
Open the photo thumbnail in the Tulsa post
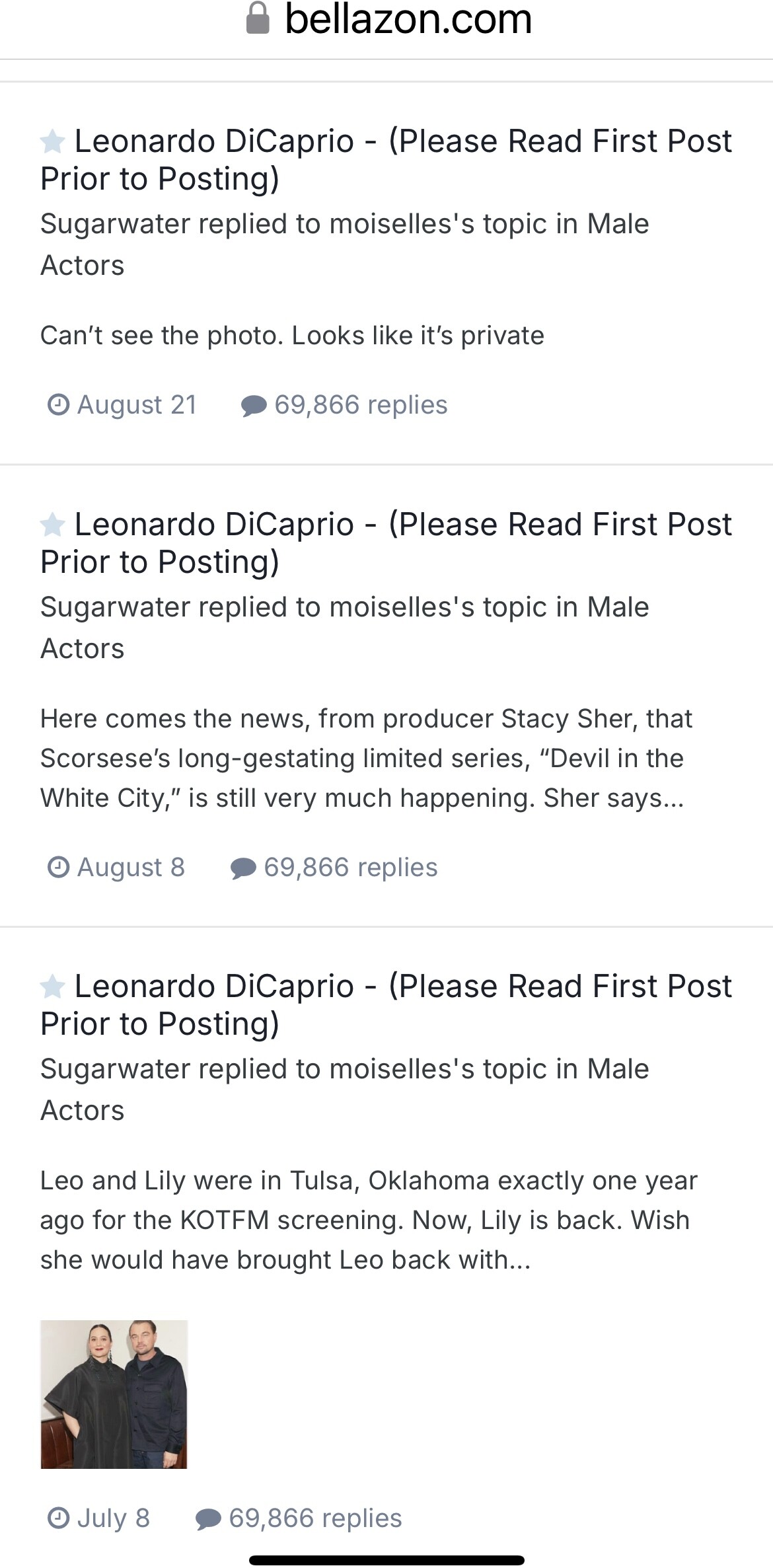pyautogui.click(x=114, y=1394)
